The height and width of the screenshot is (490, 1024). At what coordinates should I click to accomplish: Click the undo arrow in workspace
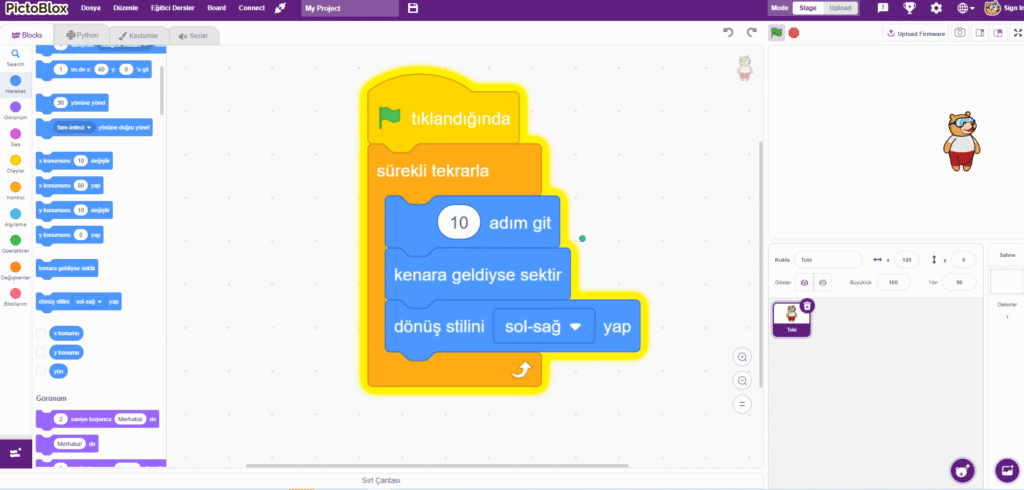coord(728,33)
